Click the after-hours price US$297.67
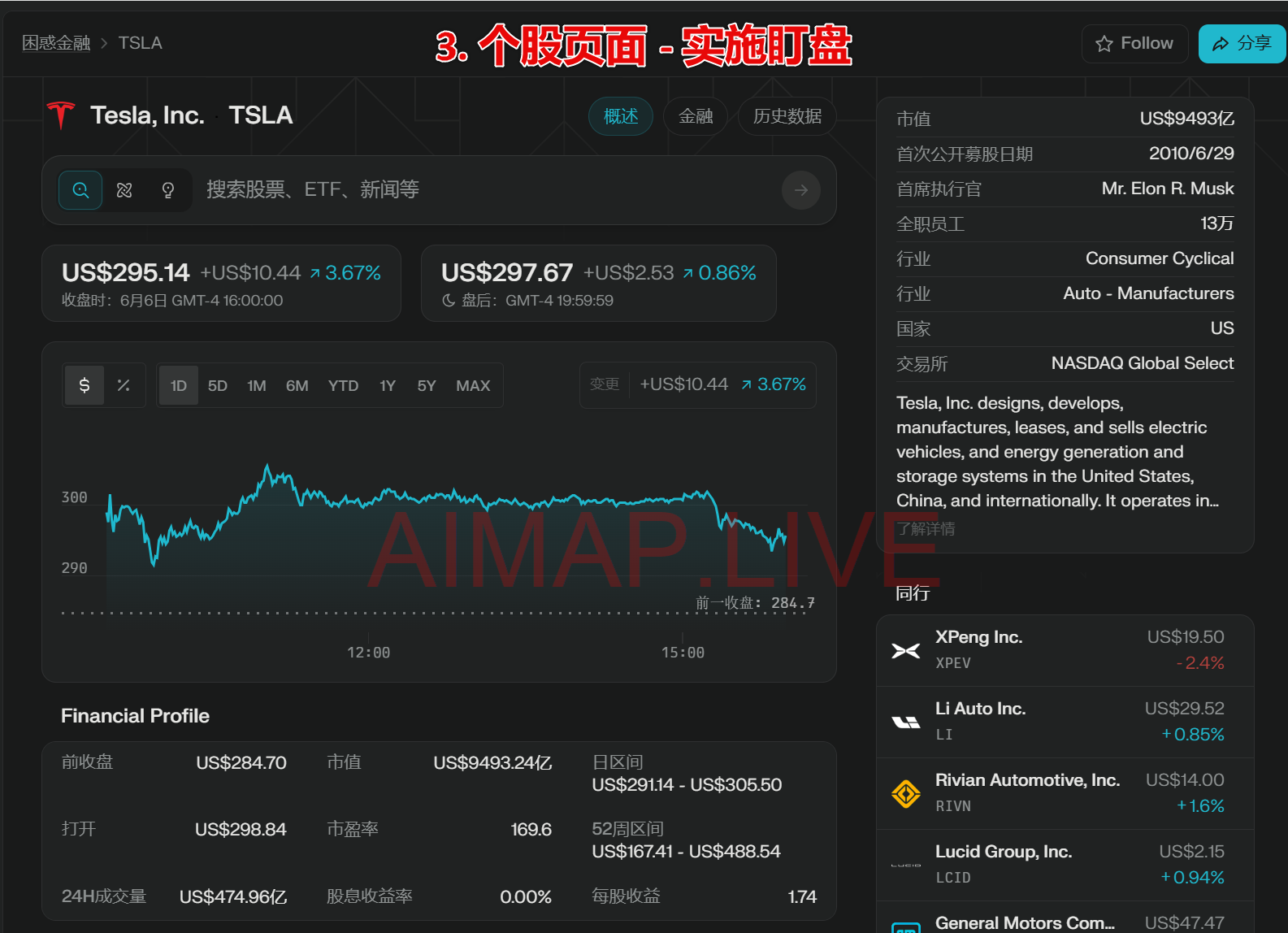The width and height of the screenshot is (1288, 933). click(x=507, y=272)
